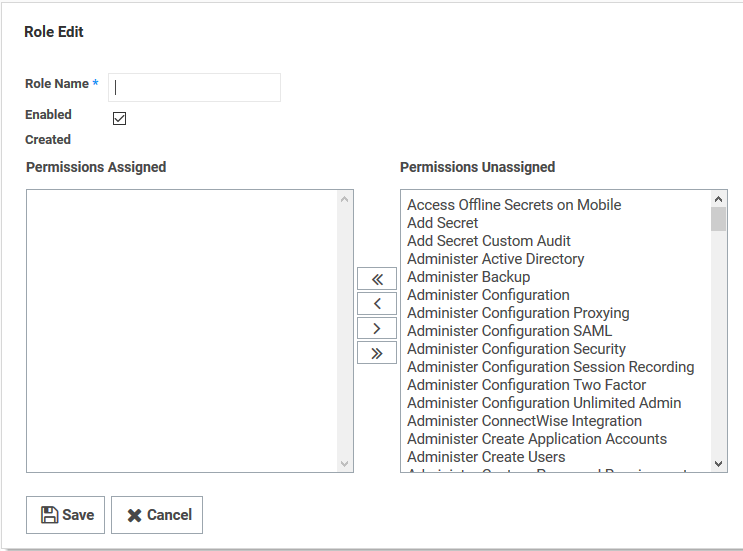This screenshot has height=551, width=743.
Task: Select Administer Configuration Two Factor permission
Action: [527, 385]
